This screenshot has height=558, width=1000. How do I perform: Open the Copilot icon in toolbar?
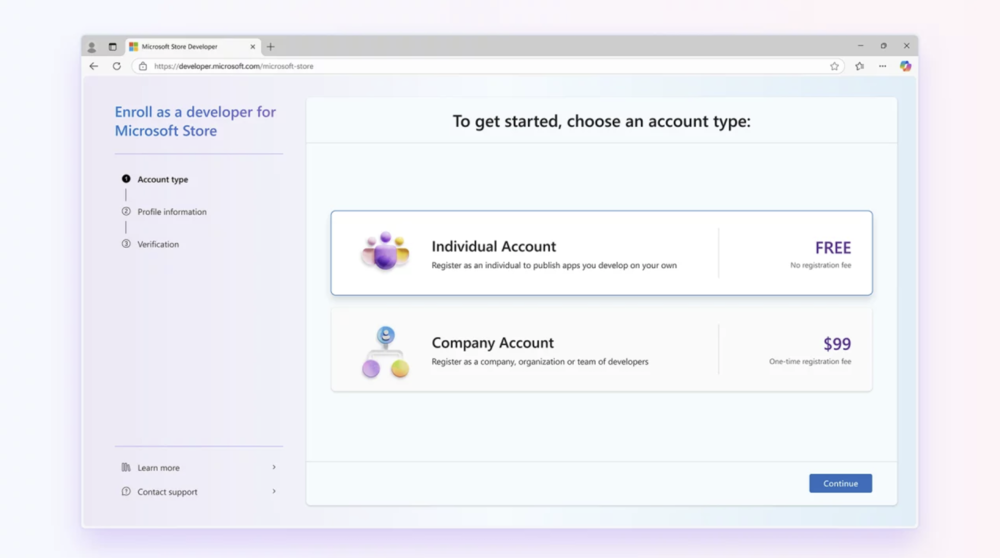coord(905,66)
